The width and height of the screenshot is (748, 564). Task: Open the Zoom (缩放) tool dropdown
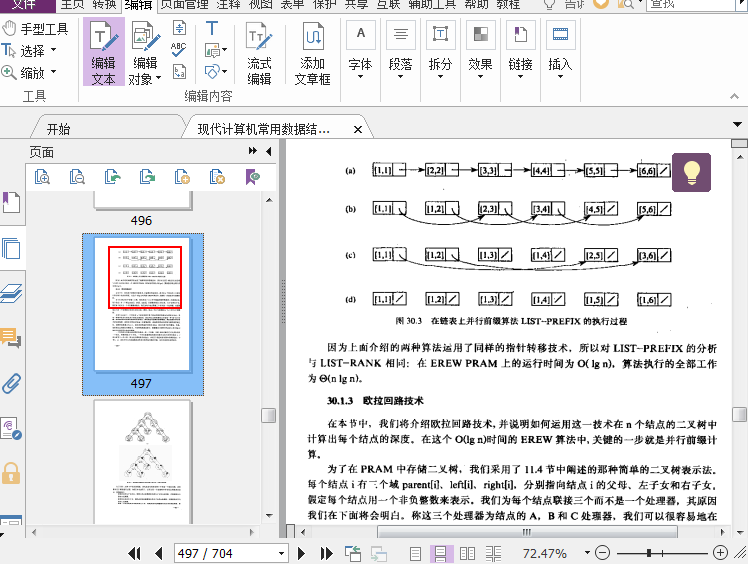[53, 72]
